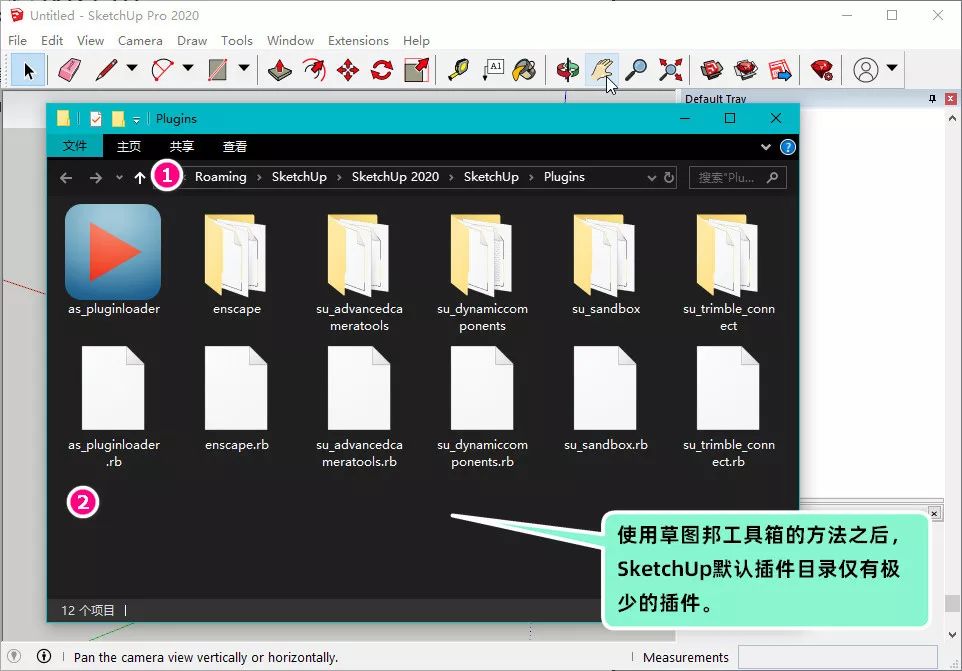Switch to the 主页 ribbon tab
The image size is (962, 671).
pyautogui.click(x=129, y=147)
